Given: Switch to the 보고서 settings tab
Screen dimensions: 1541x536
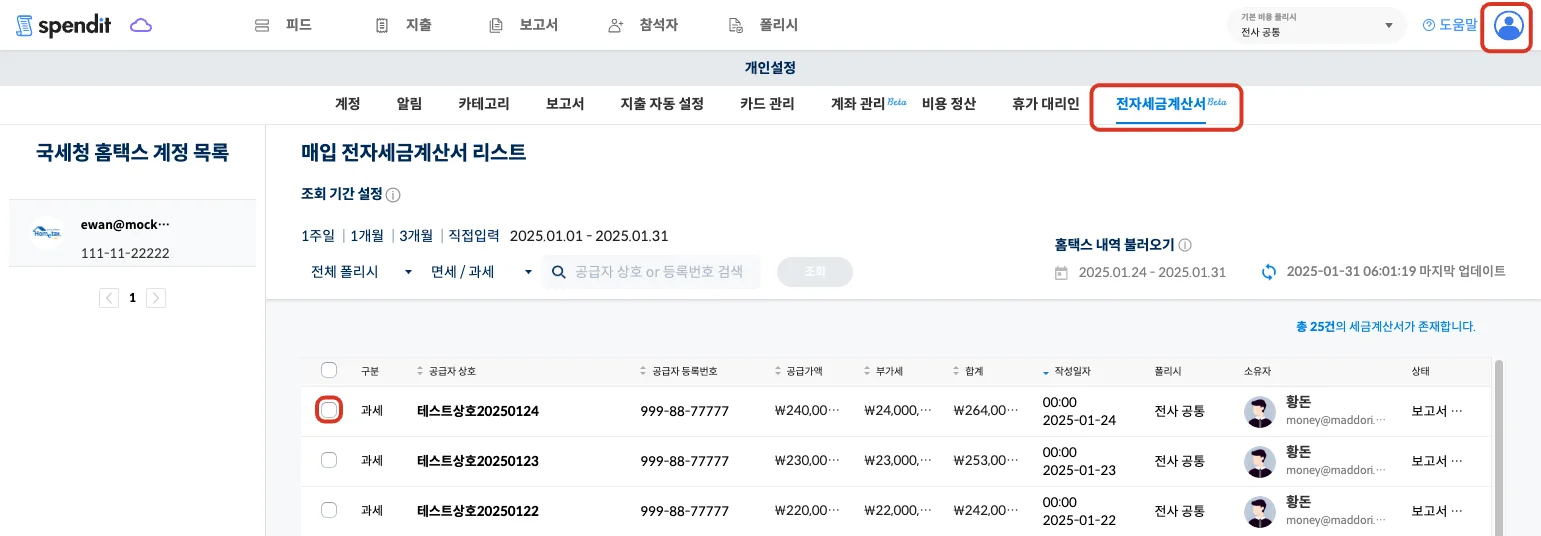Looking at the screenshot, I should point(565,104).
